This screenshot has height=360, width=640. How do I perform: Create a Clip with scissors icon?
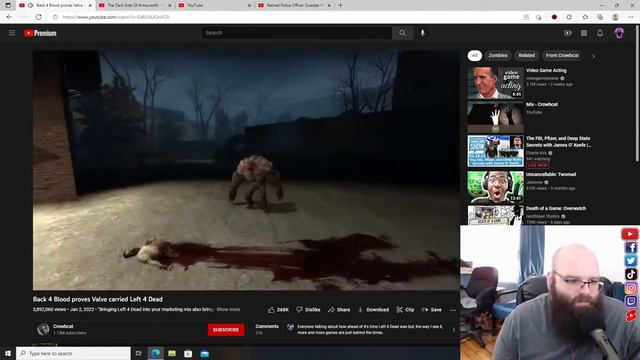(x=405, y=310)
